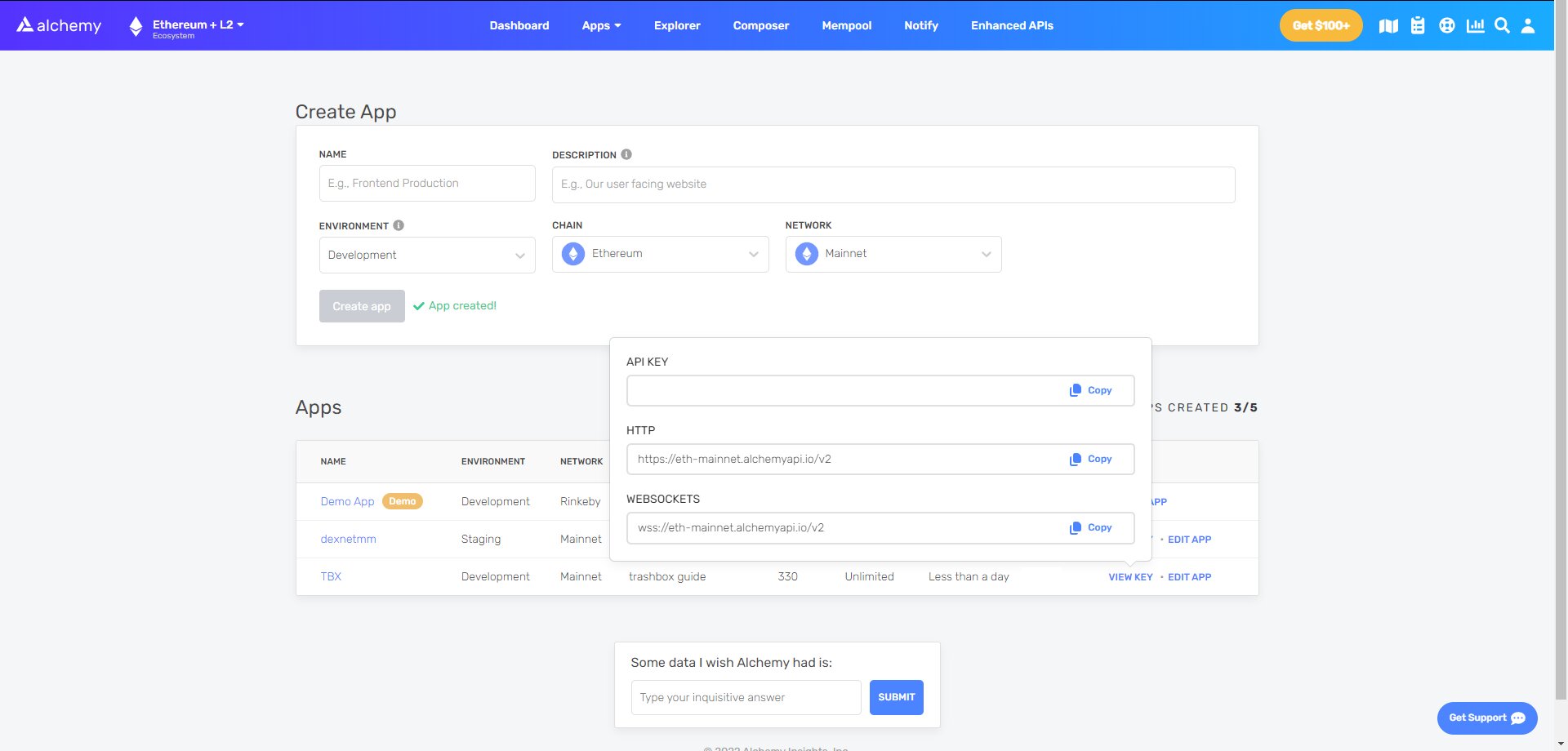Open the TBX app link
The image size is (1568, 751).
coord(331,576)
